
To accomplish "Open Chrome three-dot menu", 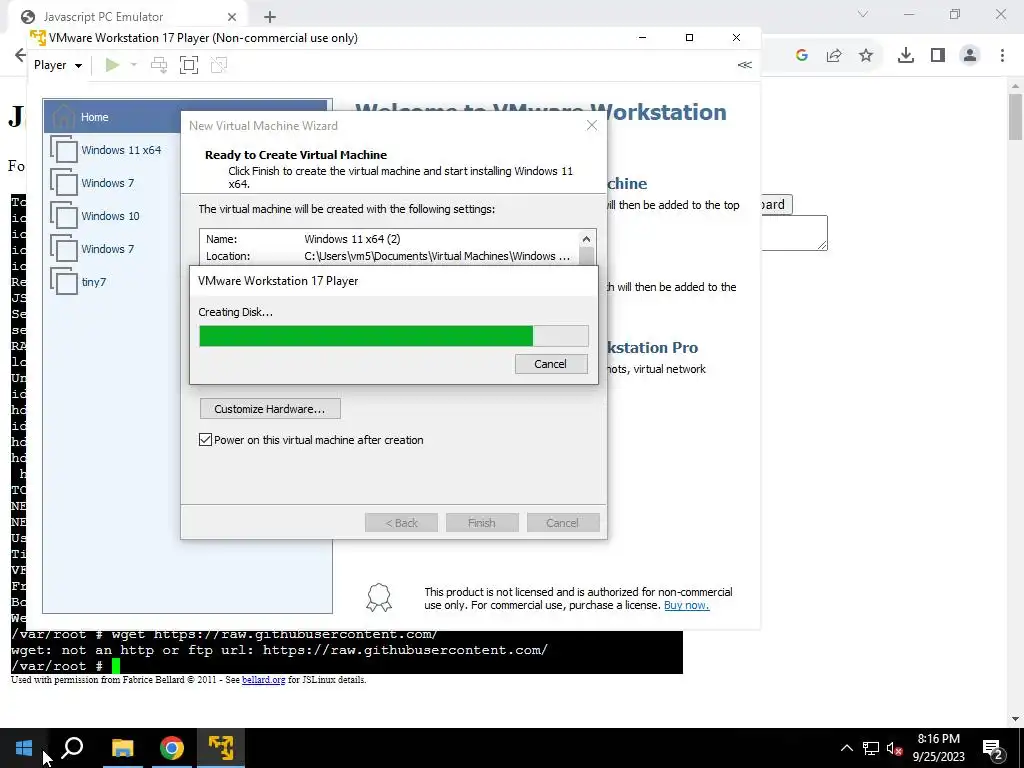I will (x=1002, y=56).
